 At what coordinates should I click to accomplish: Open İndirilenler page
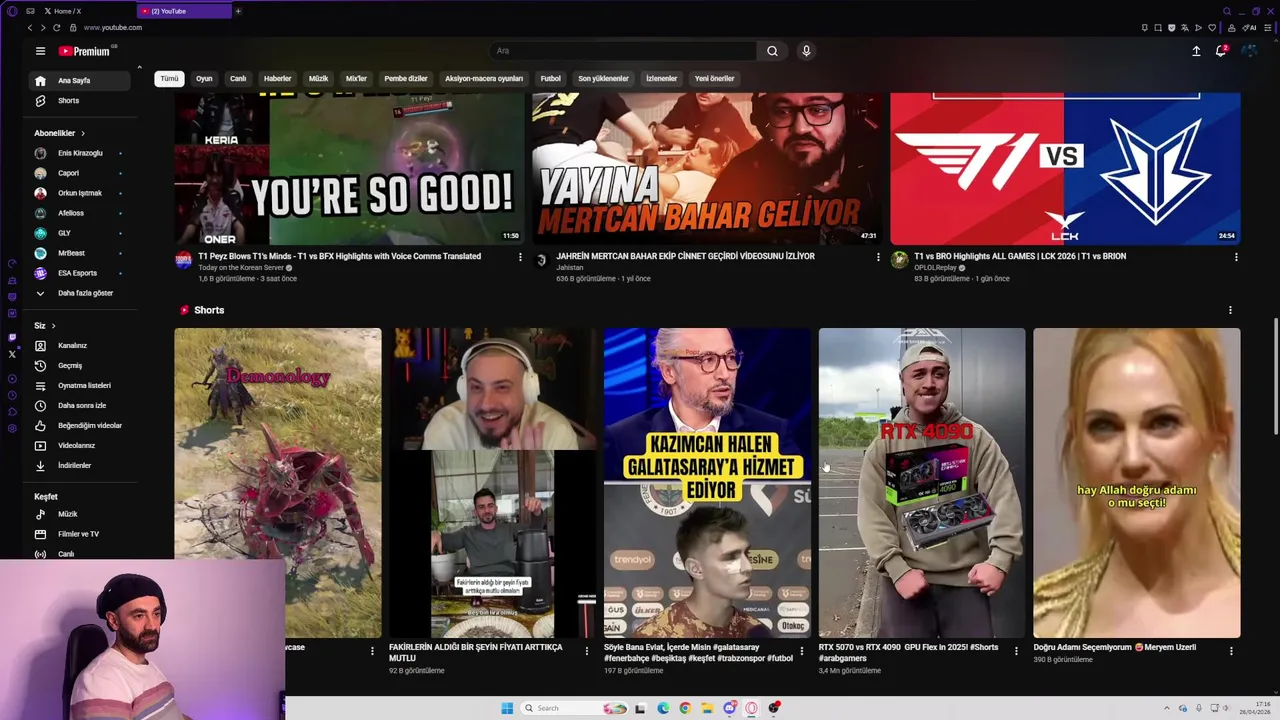(81, 466)
